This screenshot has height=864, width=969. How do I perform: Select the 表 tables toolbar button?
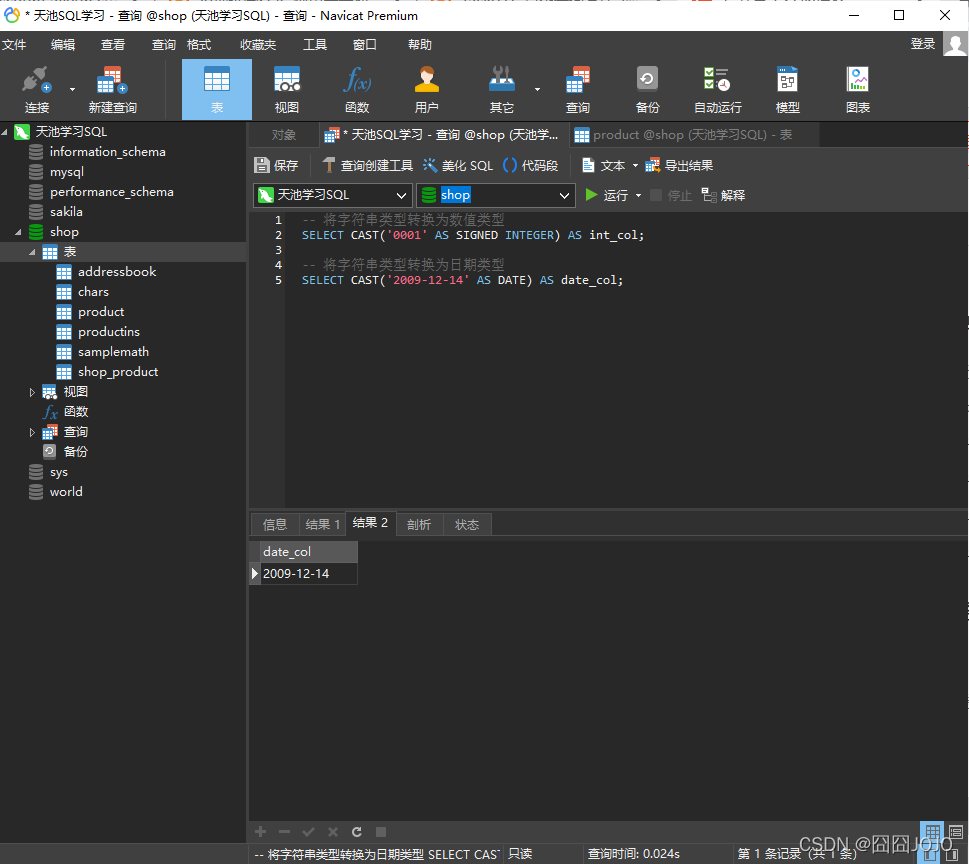217,90
